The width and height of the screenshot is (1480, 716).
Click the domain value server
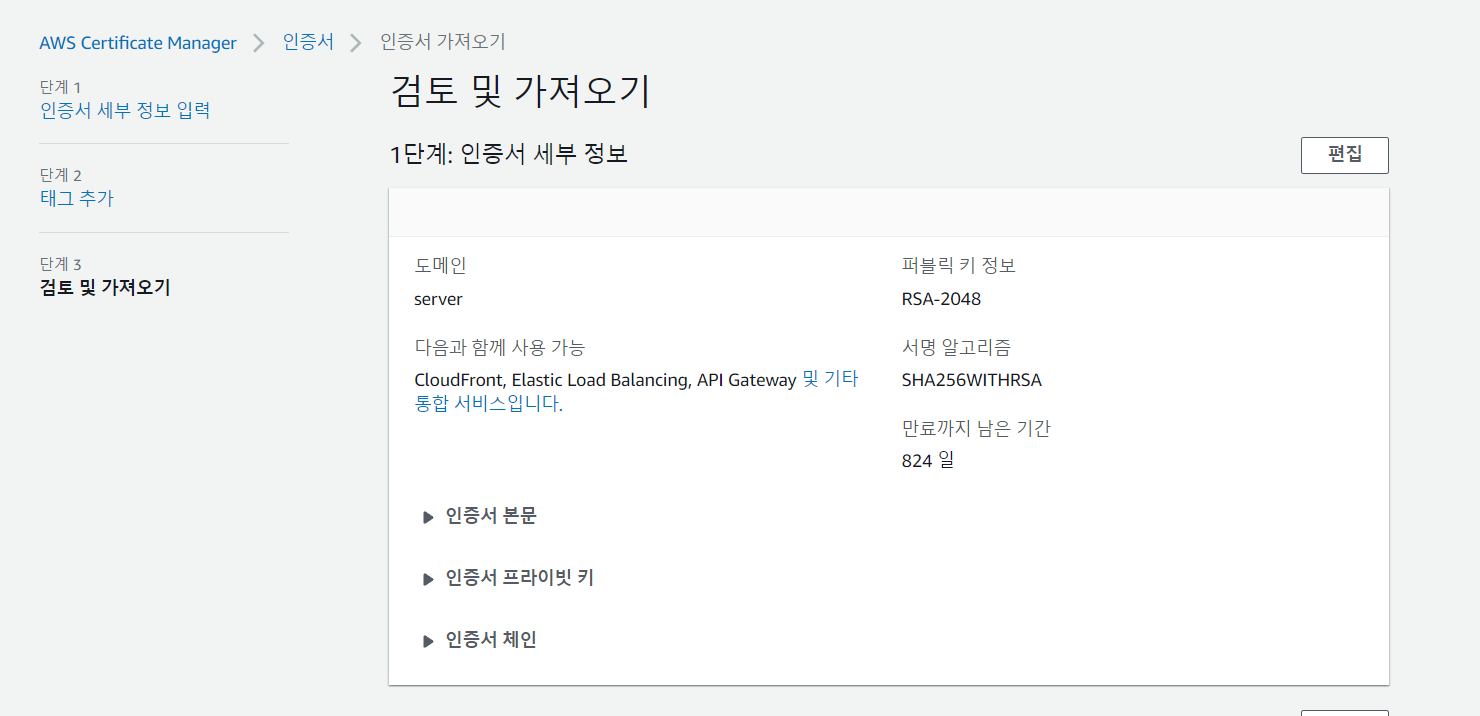[x=438, y=299]
